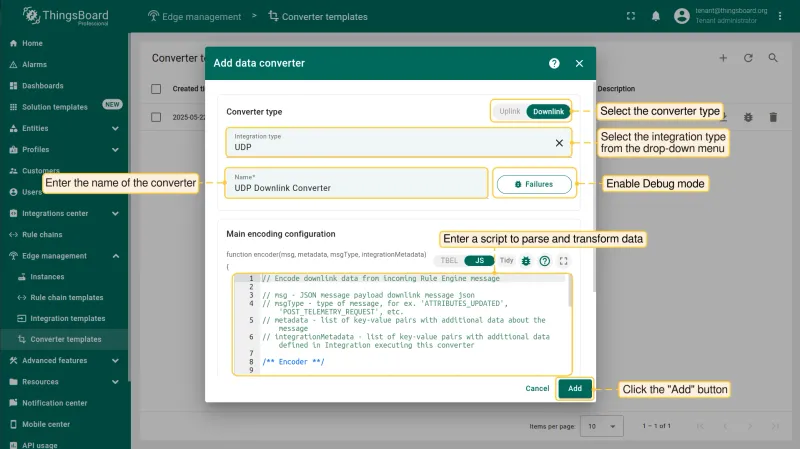This screenshot has height=449, width=800.
Task: Open the items per page dropdown
Action: [x=602, y=426]
